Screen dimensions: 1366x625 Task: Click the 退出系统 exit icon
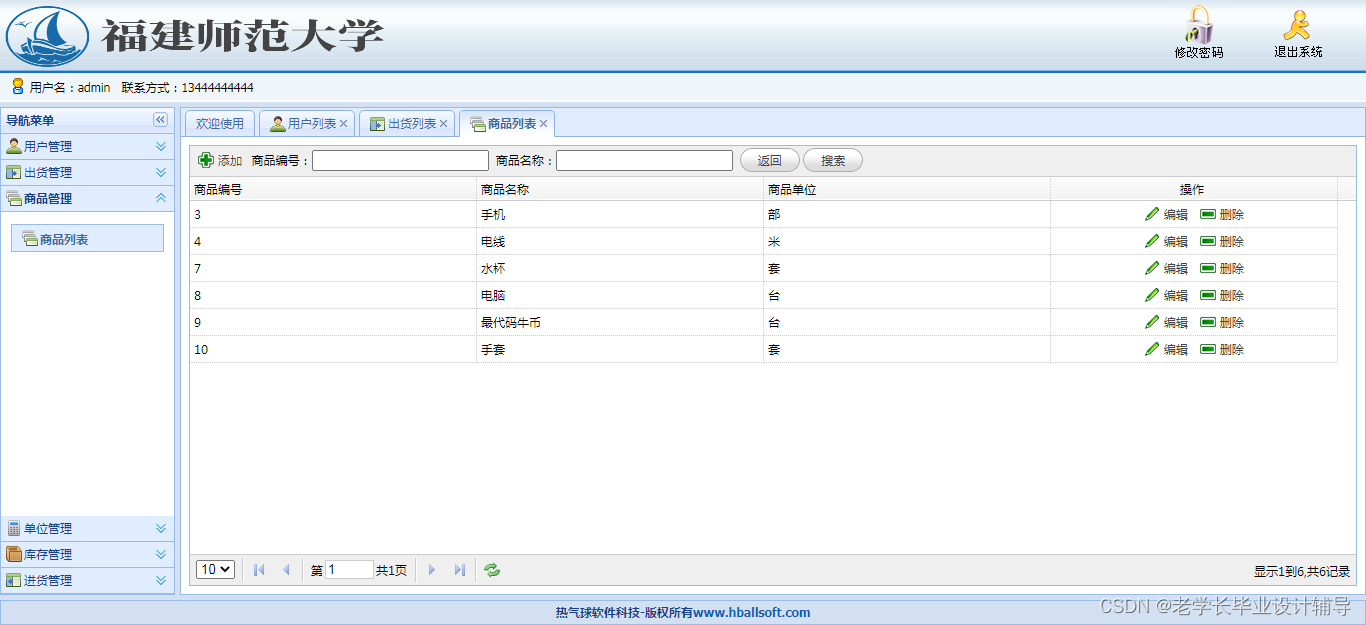click(1296, 28)
